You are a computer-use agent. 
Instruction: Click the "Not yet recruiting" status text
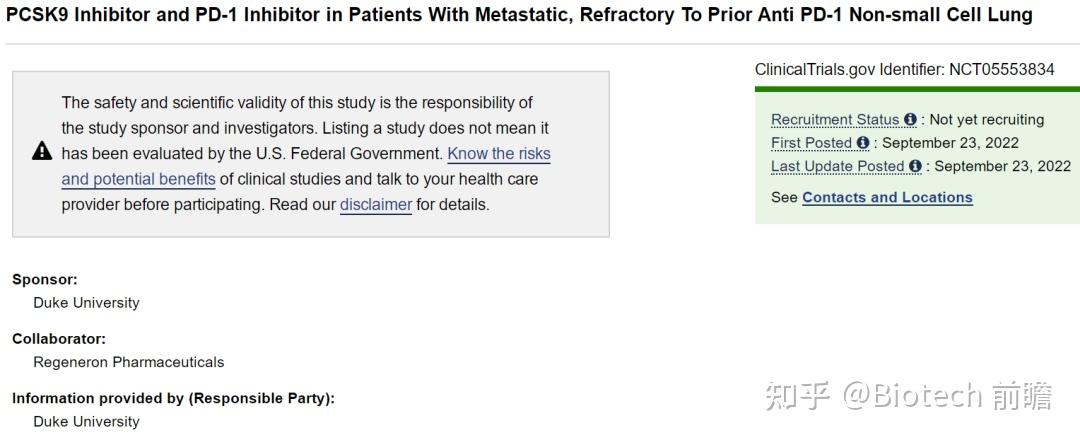point(987,120)
